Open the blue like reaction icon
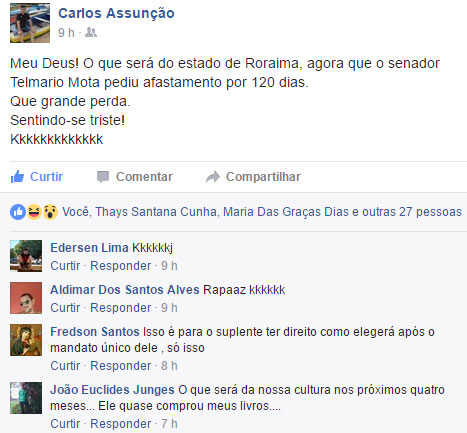The width and height of the screenshot is (467, 433). tap(18, 212)
